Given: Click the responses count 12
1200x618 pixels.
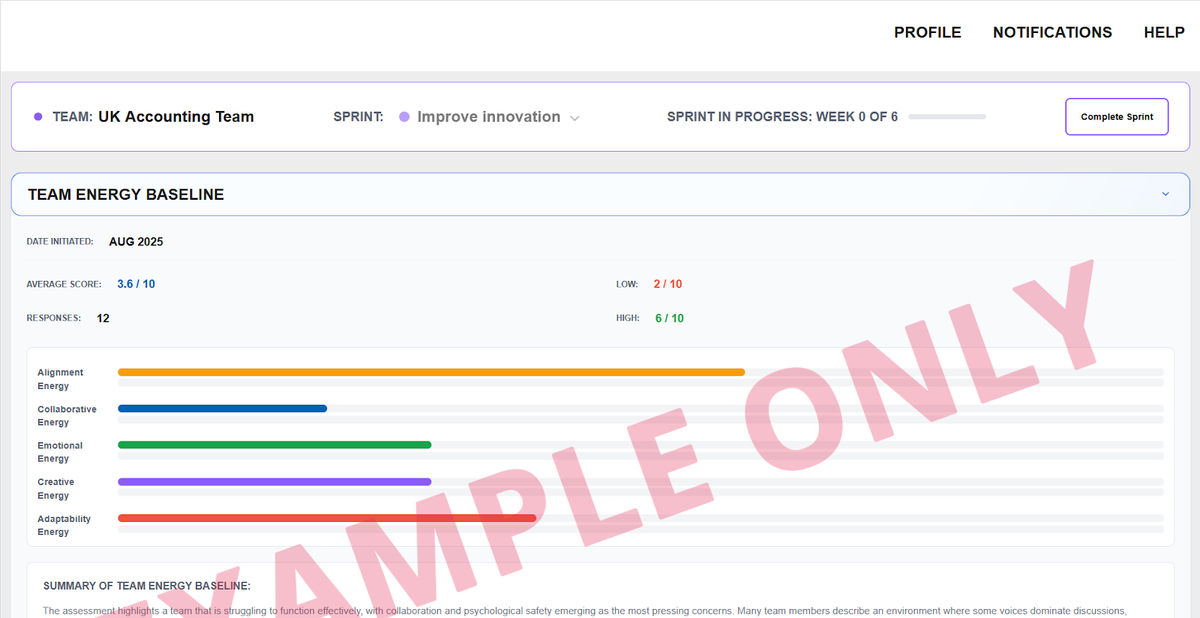Looking at the screenshot, I should tap(103, 318).
